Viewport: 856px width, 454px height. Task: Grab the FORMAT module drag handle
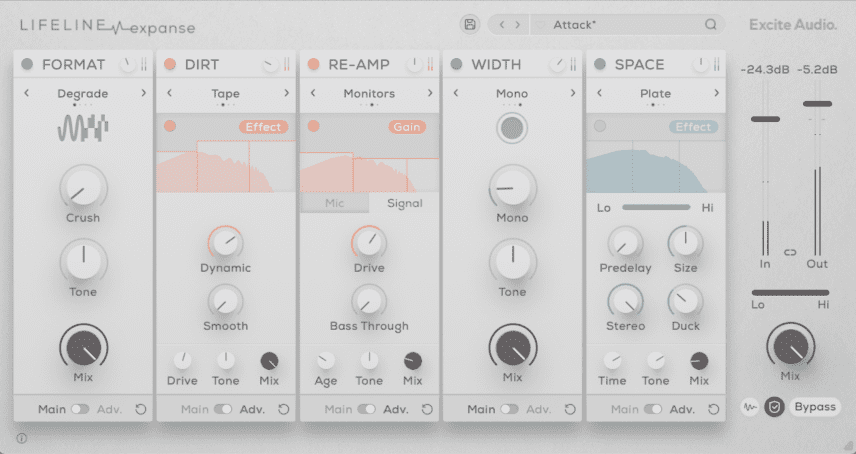144,64
